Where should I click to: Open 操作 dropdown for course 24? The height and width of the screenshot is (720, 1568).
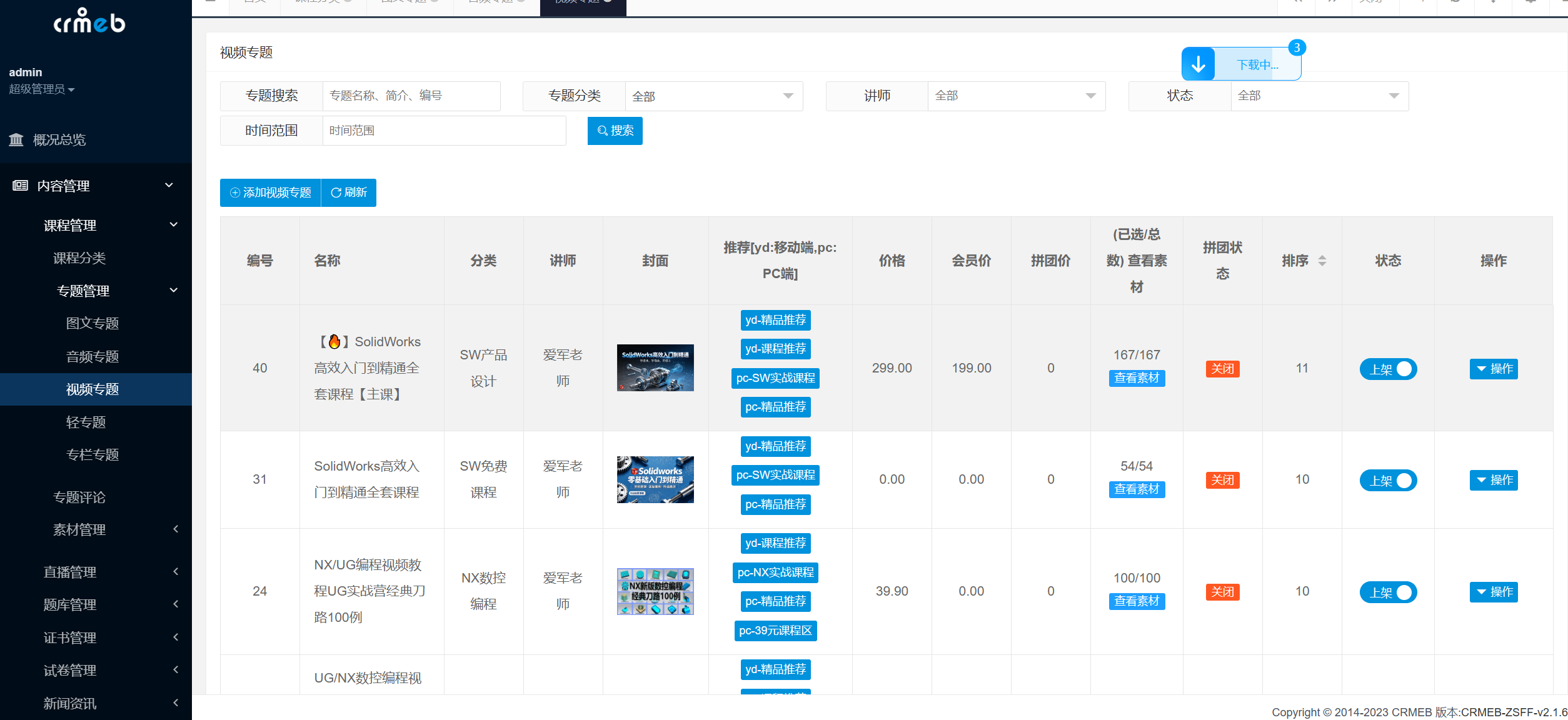1494,592
